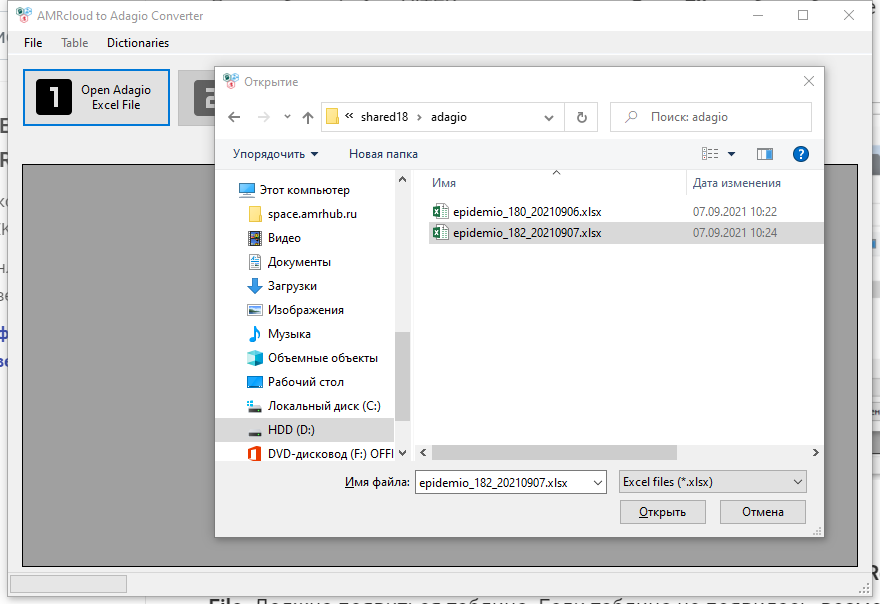Select HDD (D:) in the navigation tree
Image resolution: width=880 pixels, height=604 pixels.
coord(305,430)
